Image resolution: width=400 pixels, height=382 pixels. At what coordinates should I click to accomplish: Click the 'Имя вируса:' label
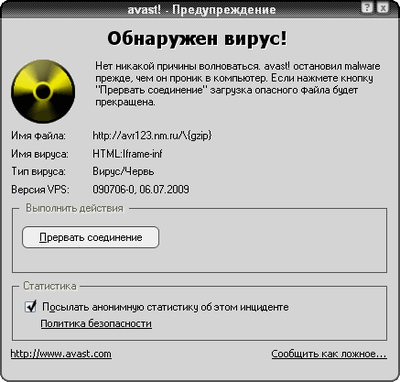[x=40, y=154]
